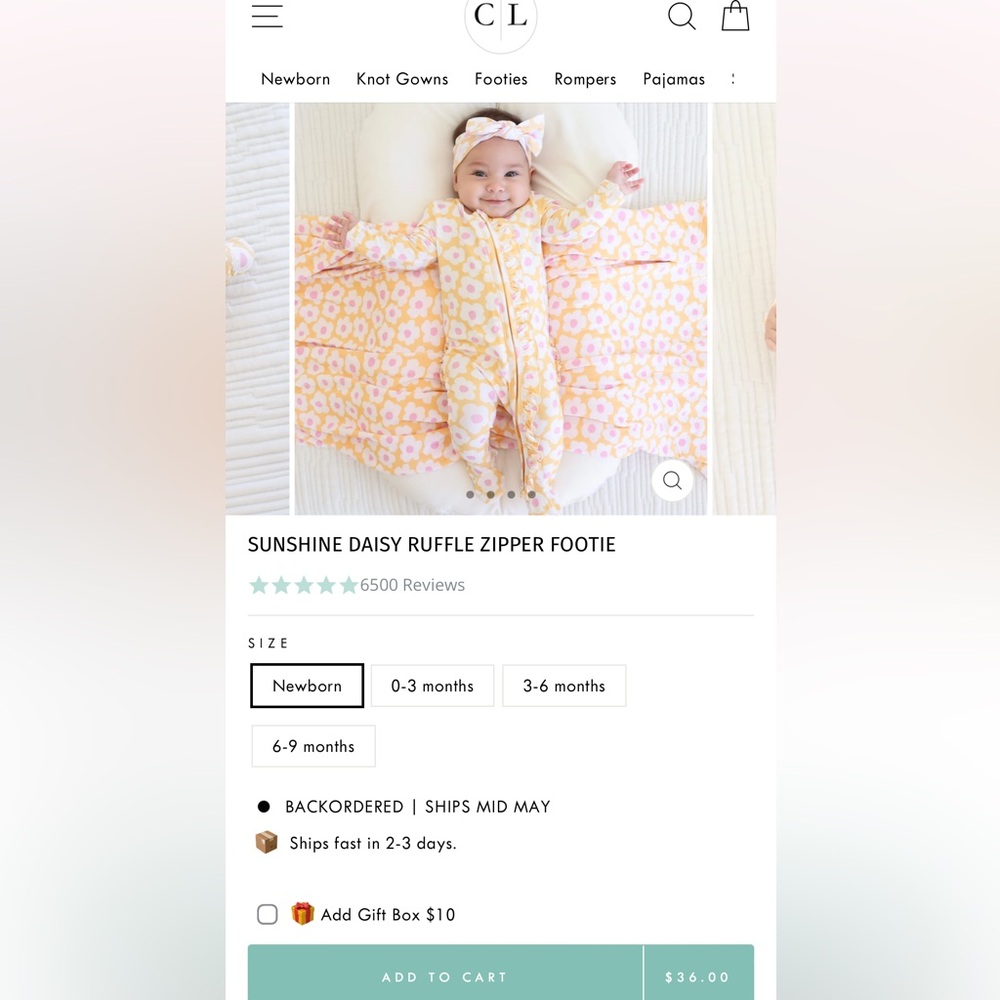Go to the Knot Gowns category

(x=402, y=79)
